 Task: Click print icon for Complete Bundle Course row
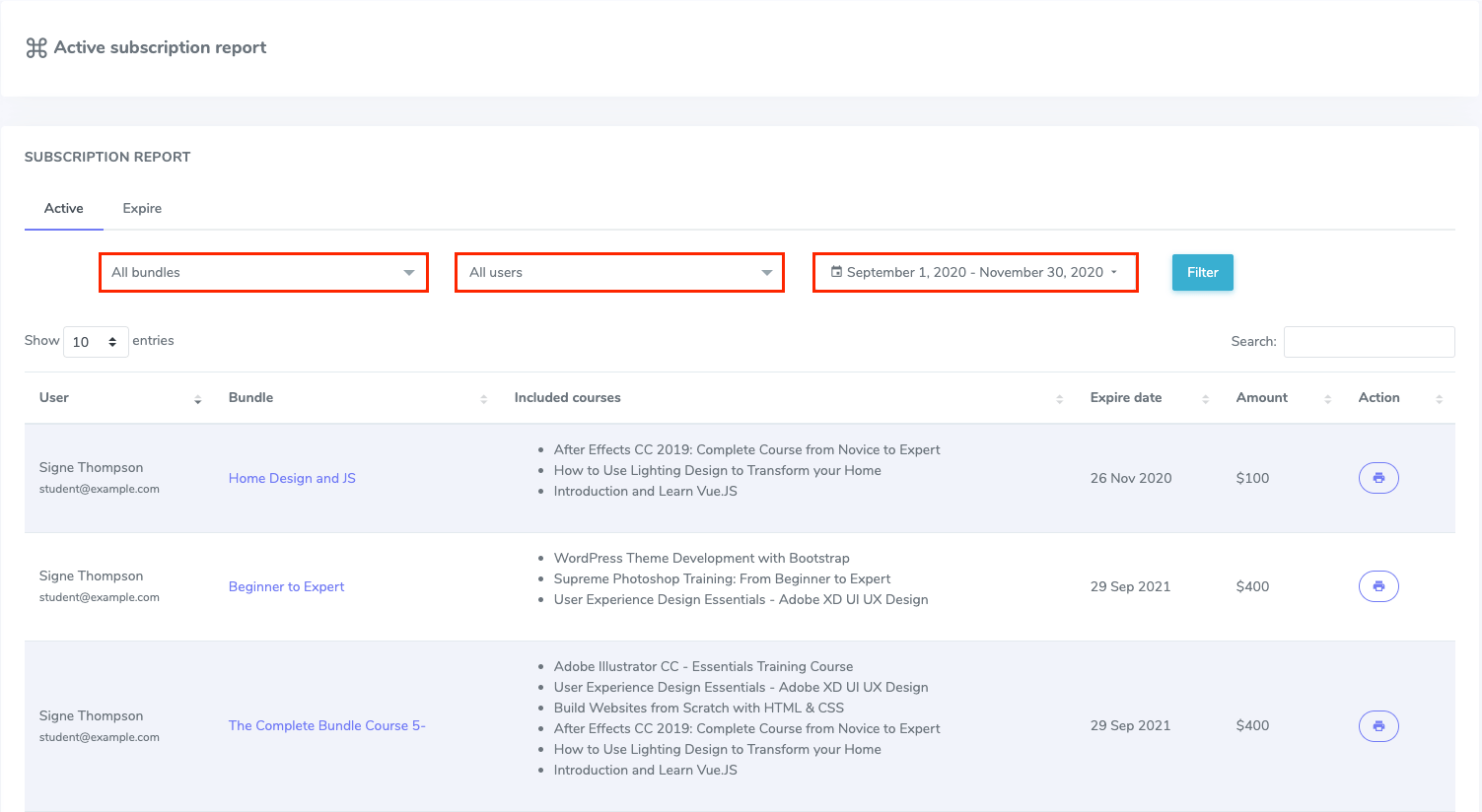coord(1378,726)
